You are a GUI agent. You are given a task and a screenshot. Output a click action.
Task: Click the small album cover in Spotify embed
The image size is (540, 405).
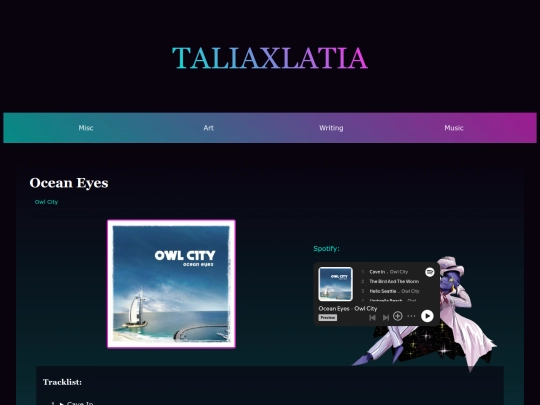[335, 284]
